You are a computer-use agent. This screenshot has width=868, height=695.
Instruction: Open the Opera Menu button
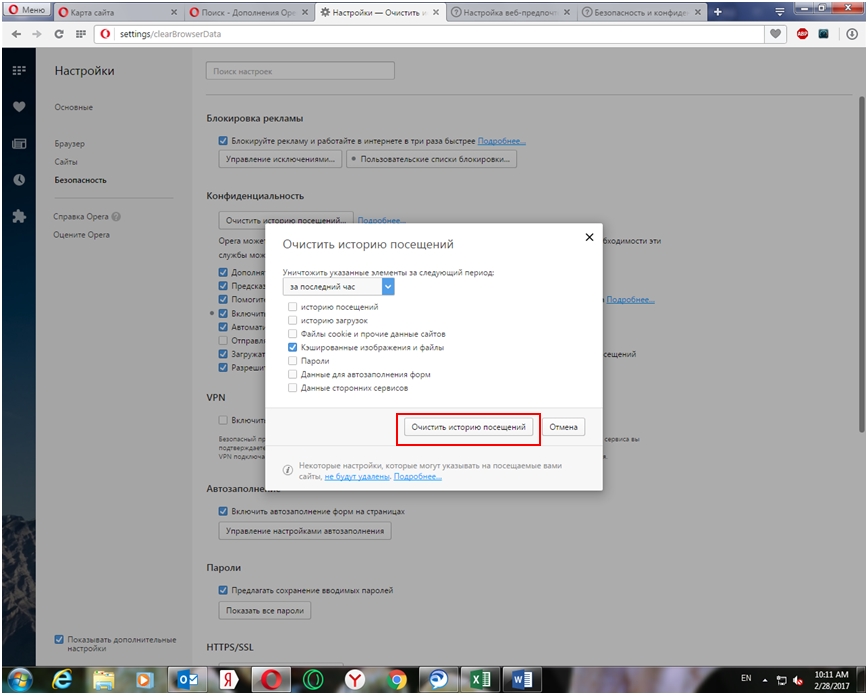(27, 11)
